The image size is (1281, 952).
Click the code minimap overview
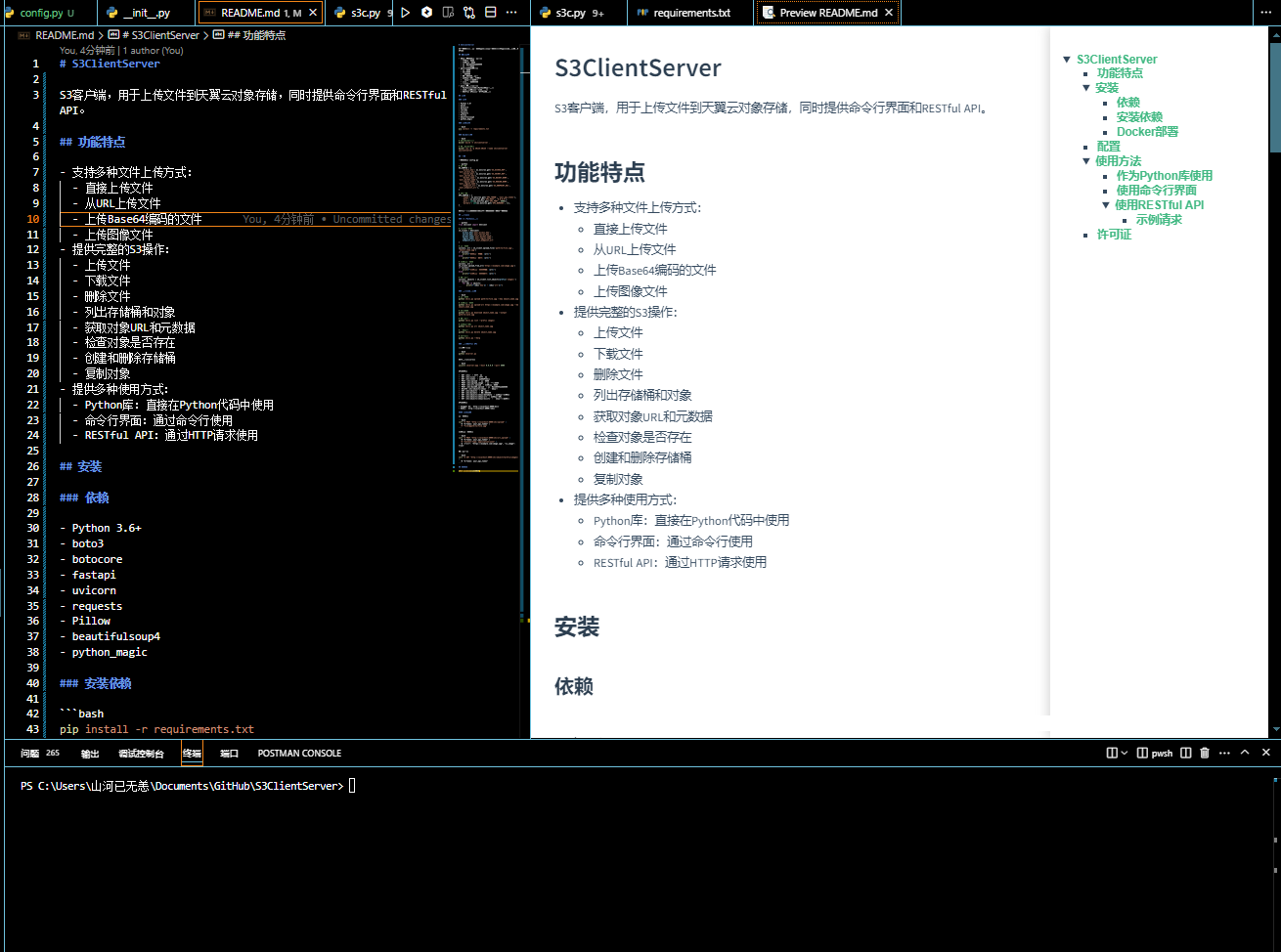(487, 256)
